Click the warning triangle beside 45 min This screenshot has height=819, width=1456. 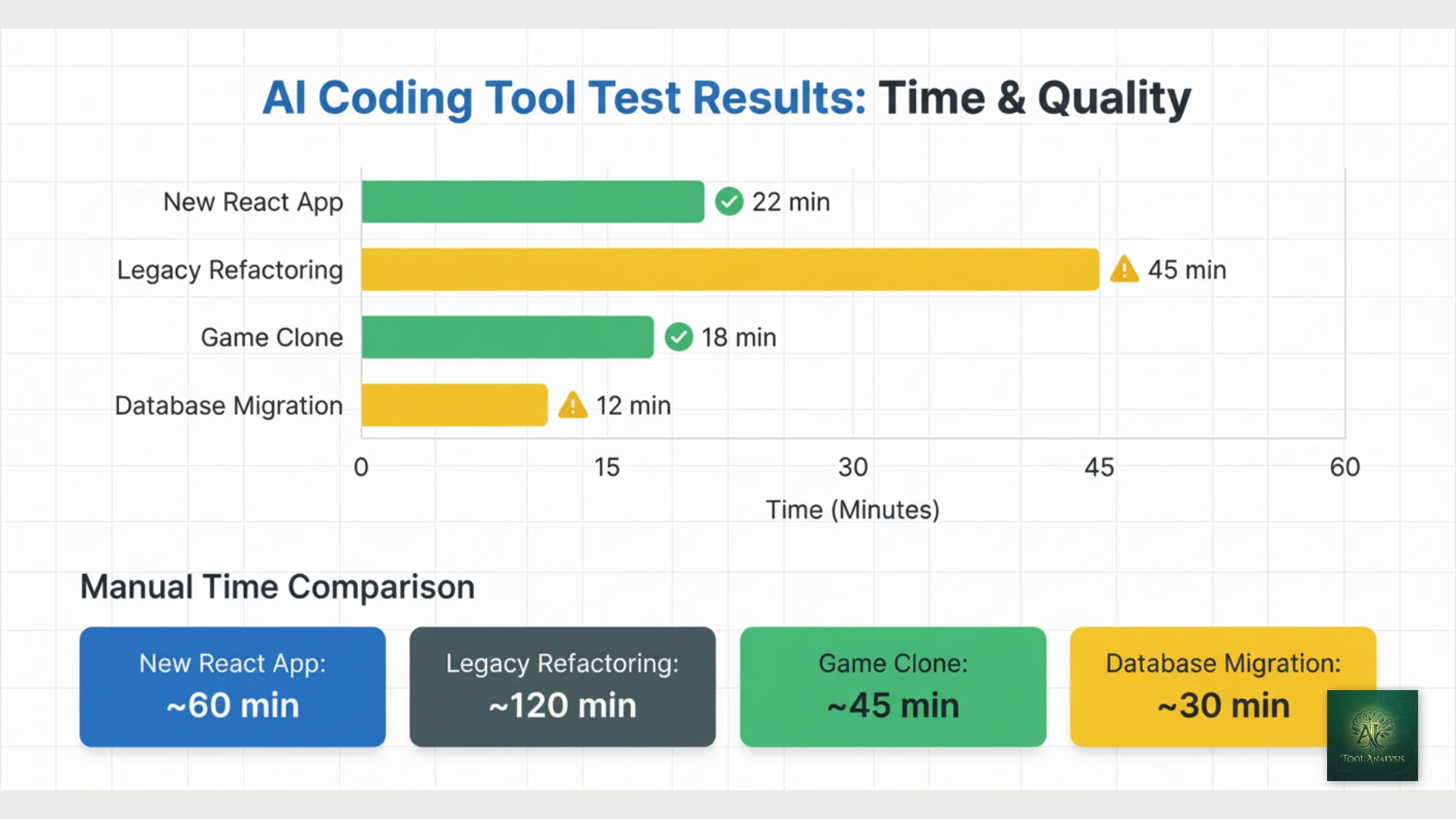click(x=1125, y=269)
